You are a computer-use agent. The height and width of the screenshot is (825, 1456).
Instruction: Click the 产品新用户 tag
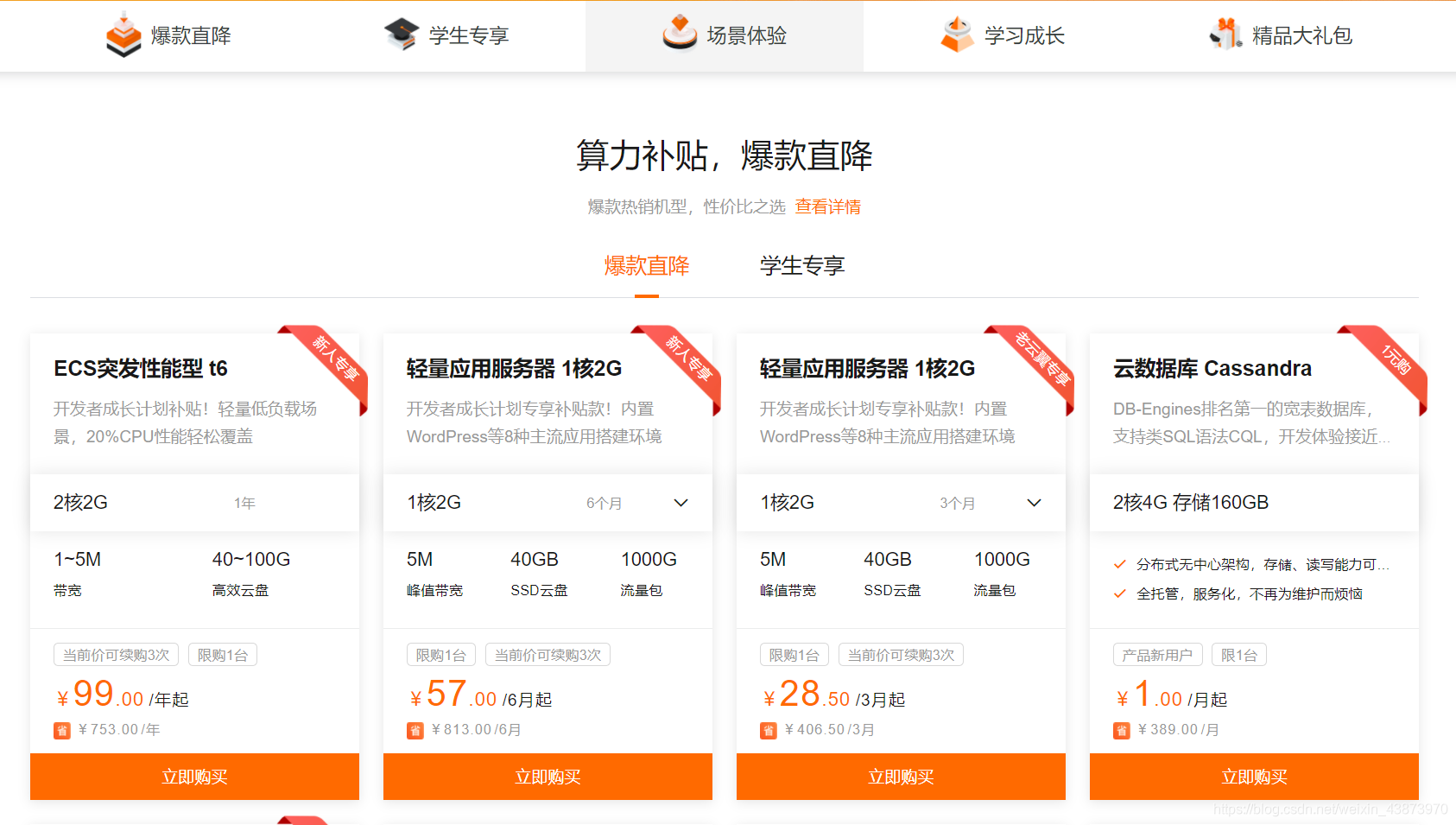coord(1157,655)
